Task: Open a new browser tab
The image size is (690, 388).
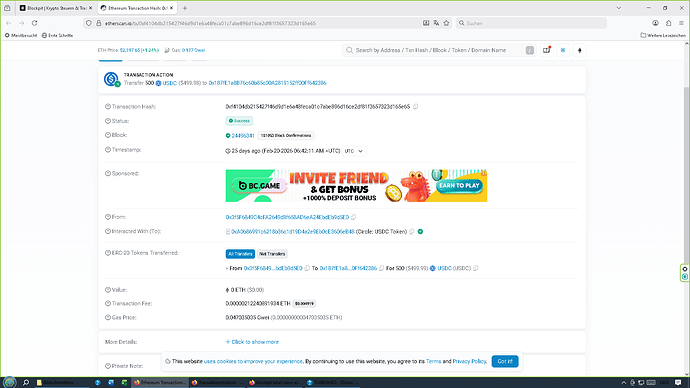Action: [185, 8]
